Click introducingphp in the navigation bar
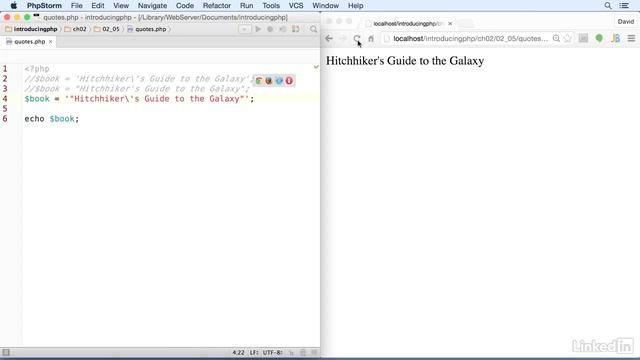 coord(31,29)
